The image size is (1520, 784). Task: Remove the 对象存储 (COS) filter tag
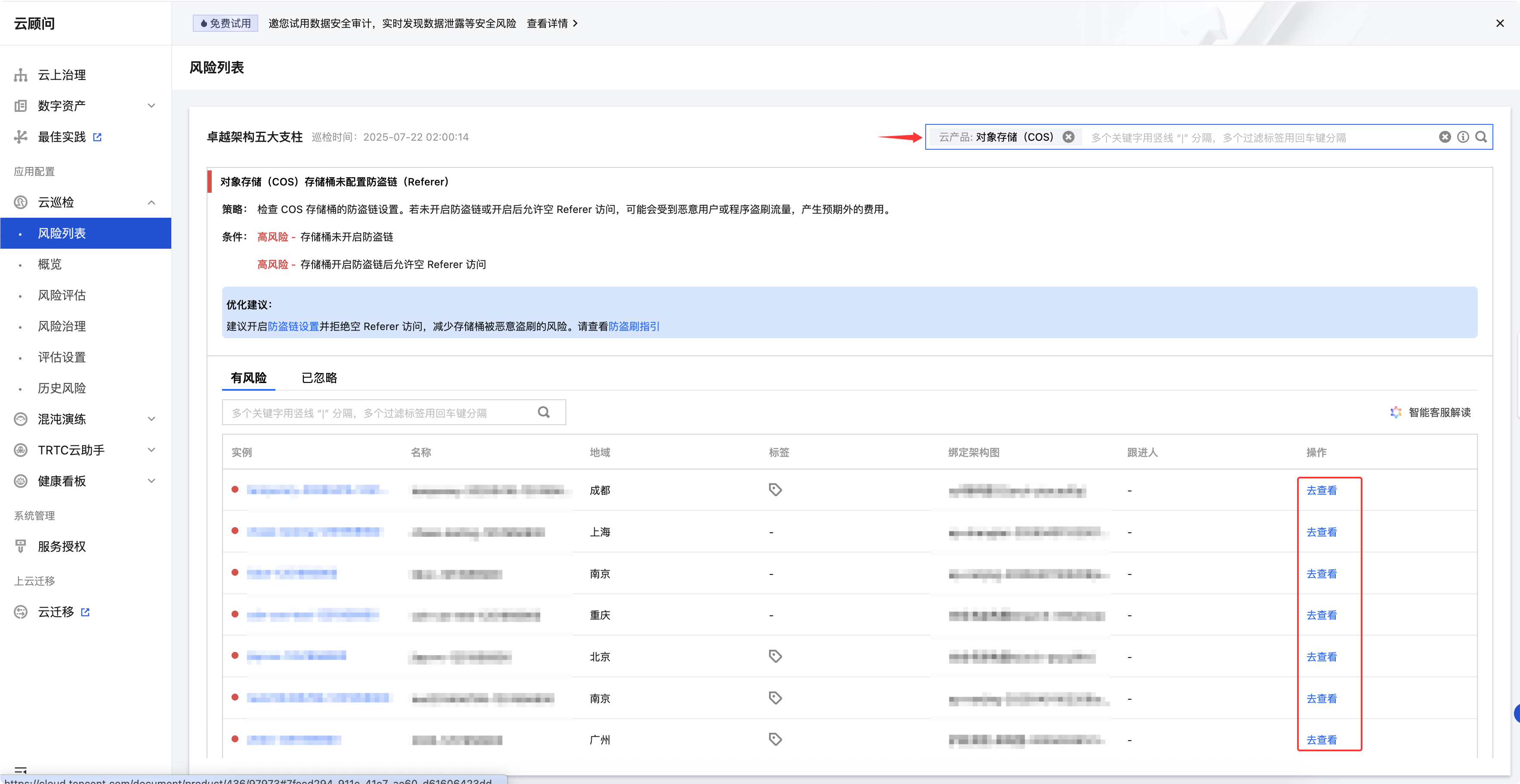[1068, 137]
